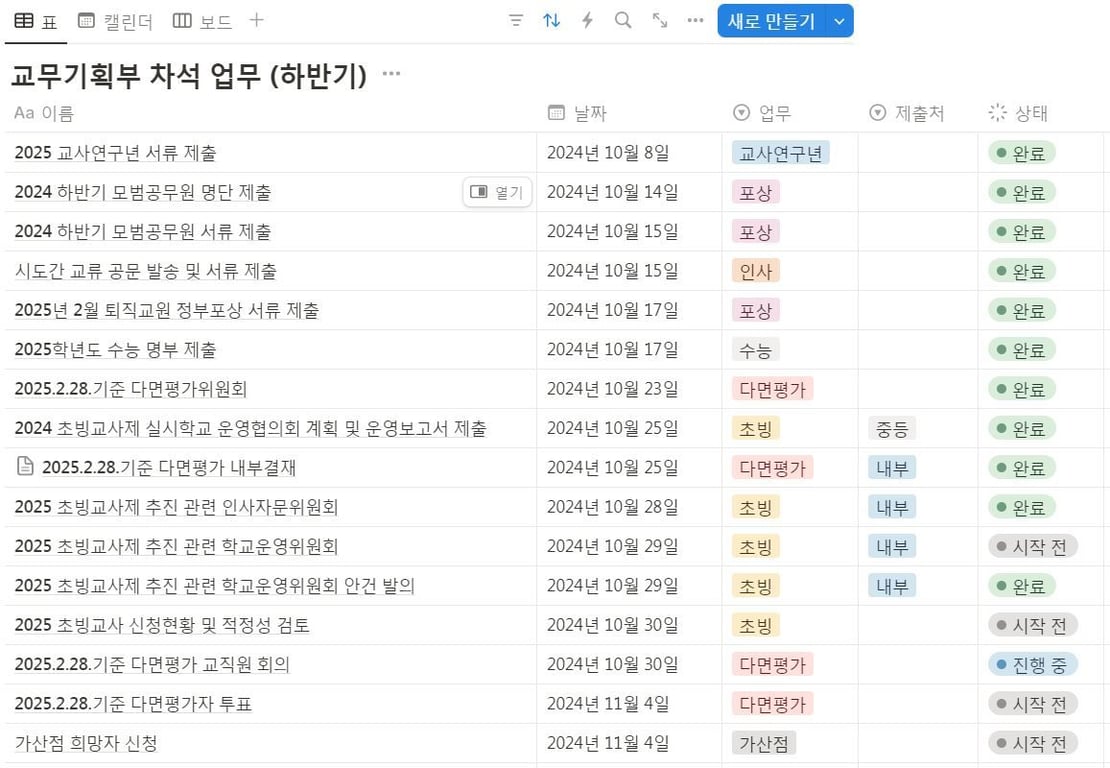Open row 2024 하반기 모범공무원 서류 제출
The image size is (1110, 768).
click(143, 231)
